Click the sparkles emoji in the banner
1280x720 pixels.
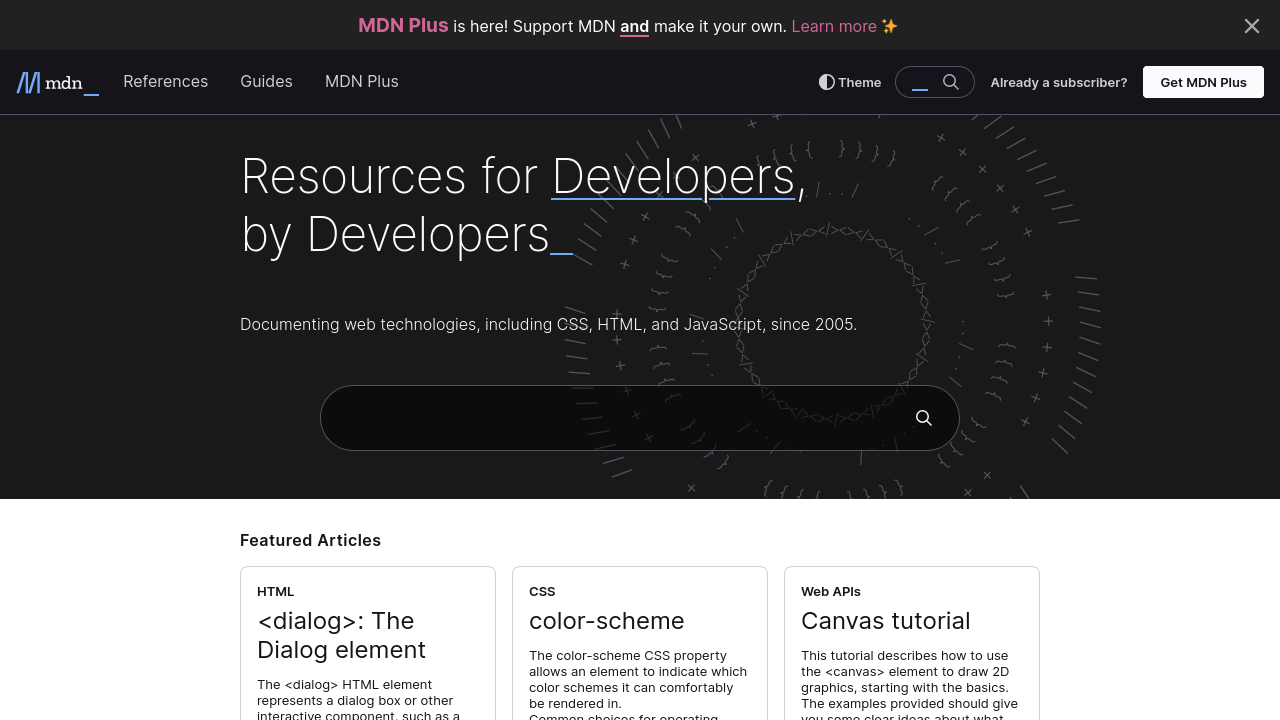point(889,26)
